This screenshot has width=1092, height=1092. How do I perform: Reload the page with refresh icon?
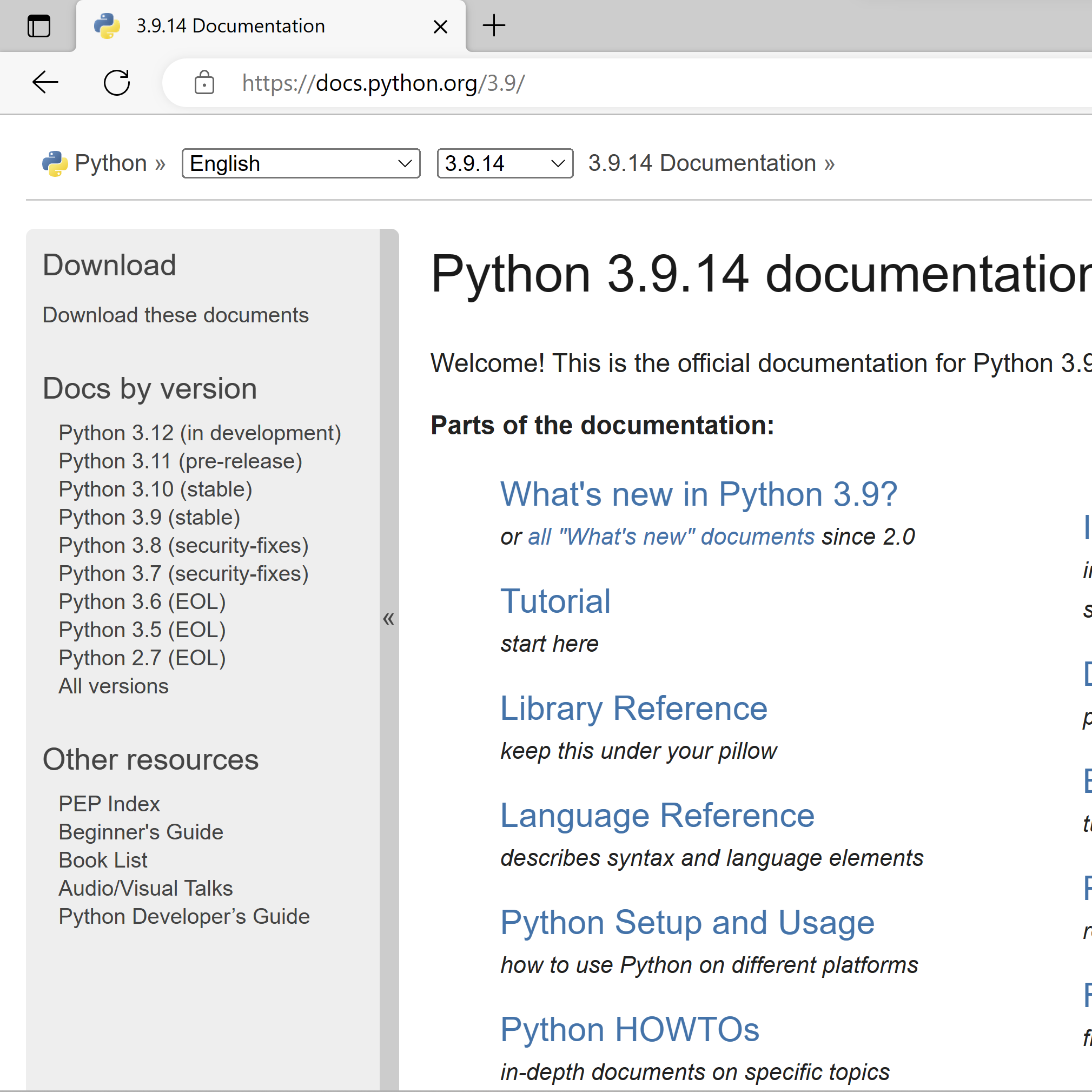[116, 83]
